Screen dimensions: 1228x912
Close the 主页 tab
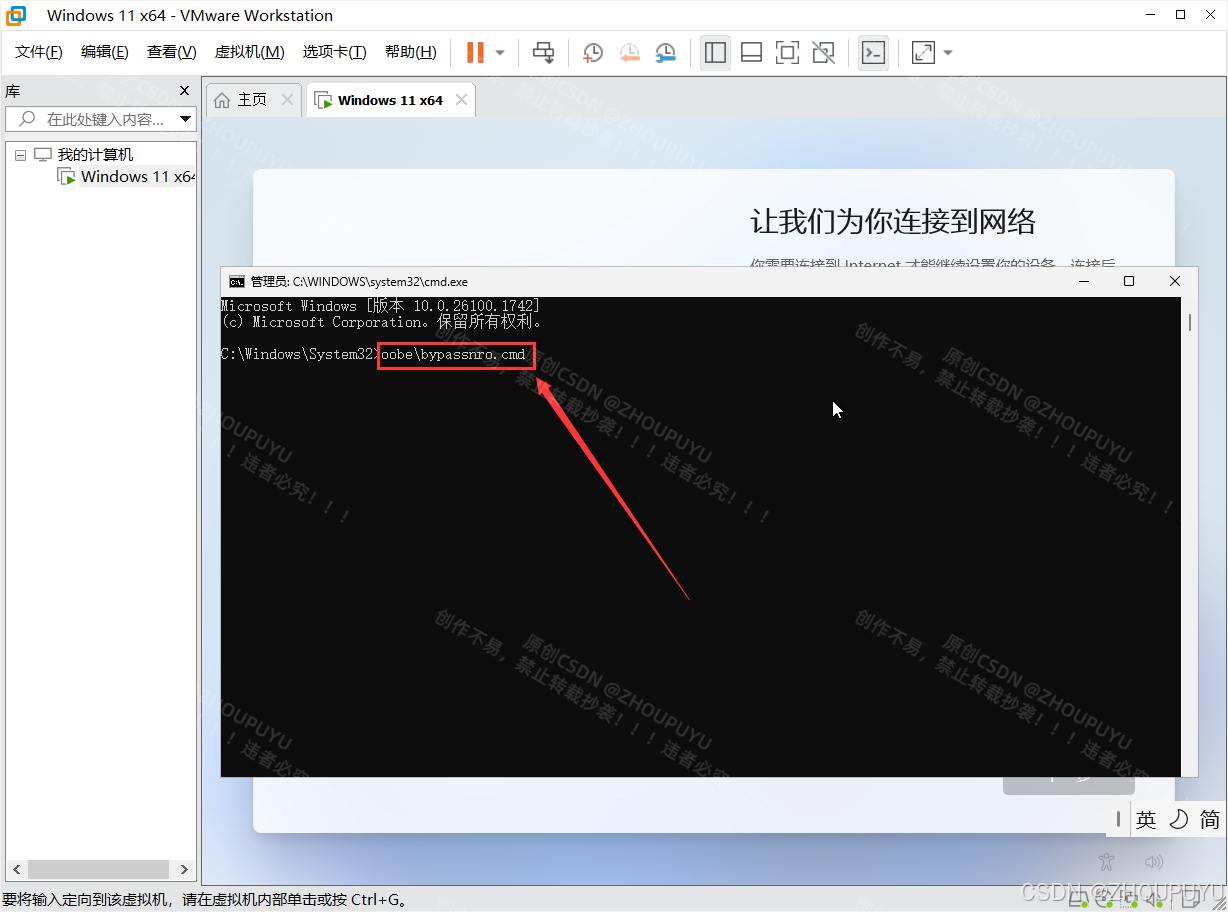click(x=287, y=100)
